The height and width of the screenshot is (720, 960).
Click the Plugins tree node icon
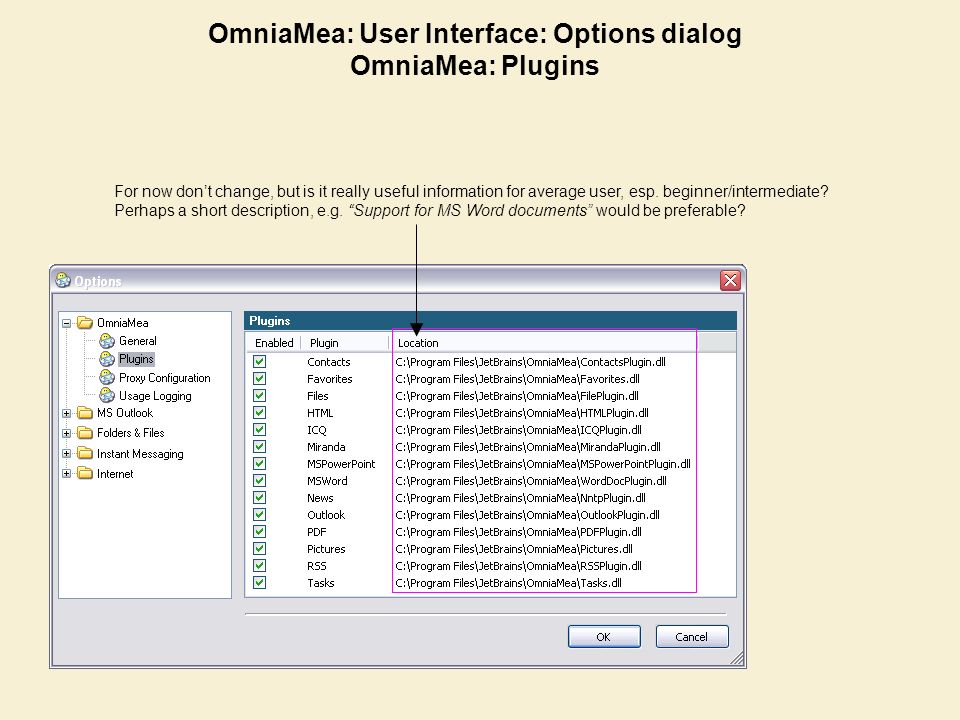click(x=107, y=359)
